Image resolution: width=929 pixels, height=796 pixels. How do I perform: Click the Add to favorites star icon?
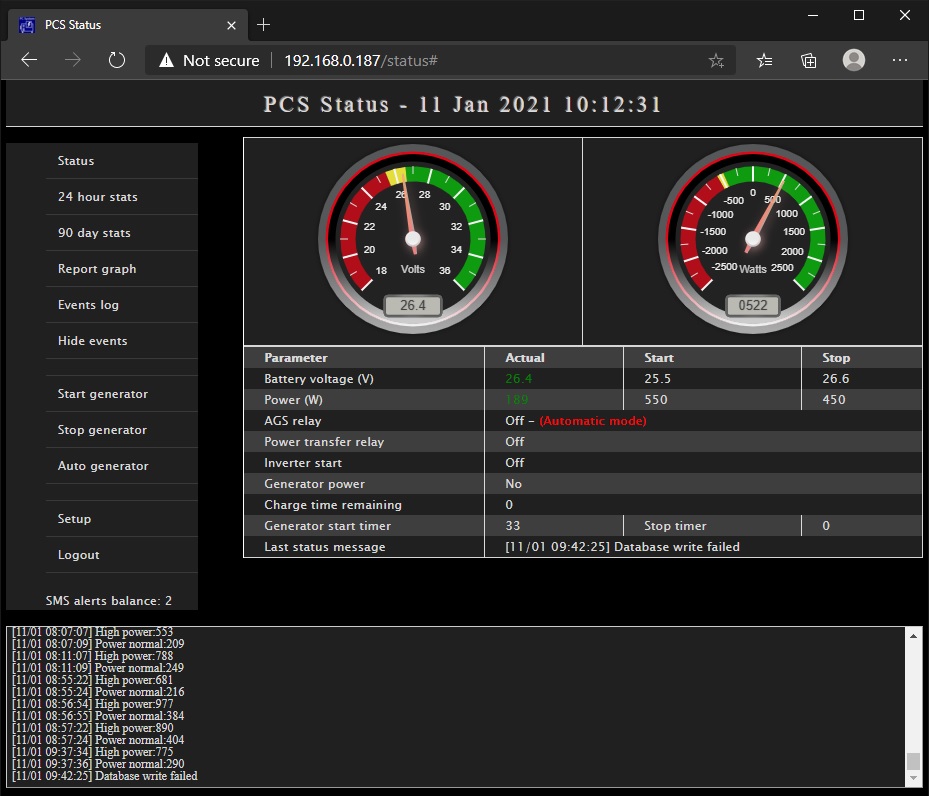716,61
